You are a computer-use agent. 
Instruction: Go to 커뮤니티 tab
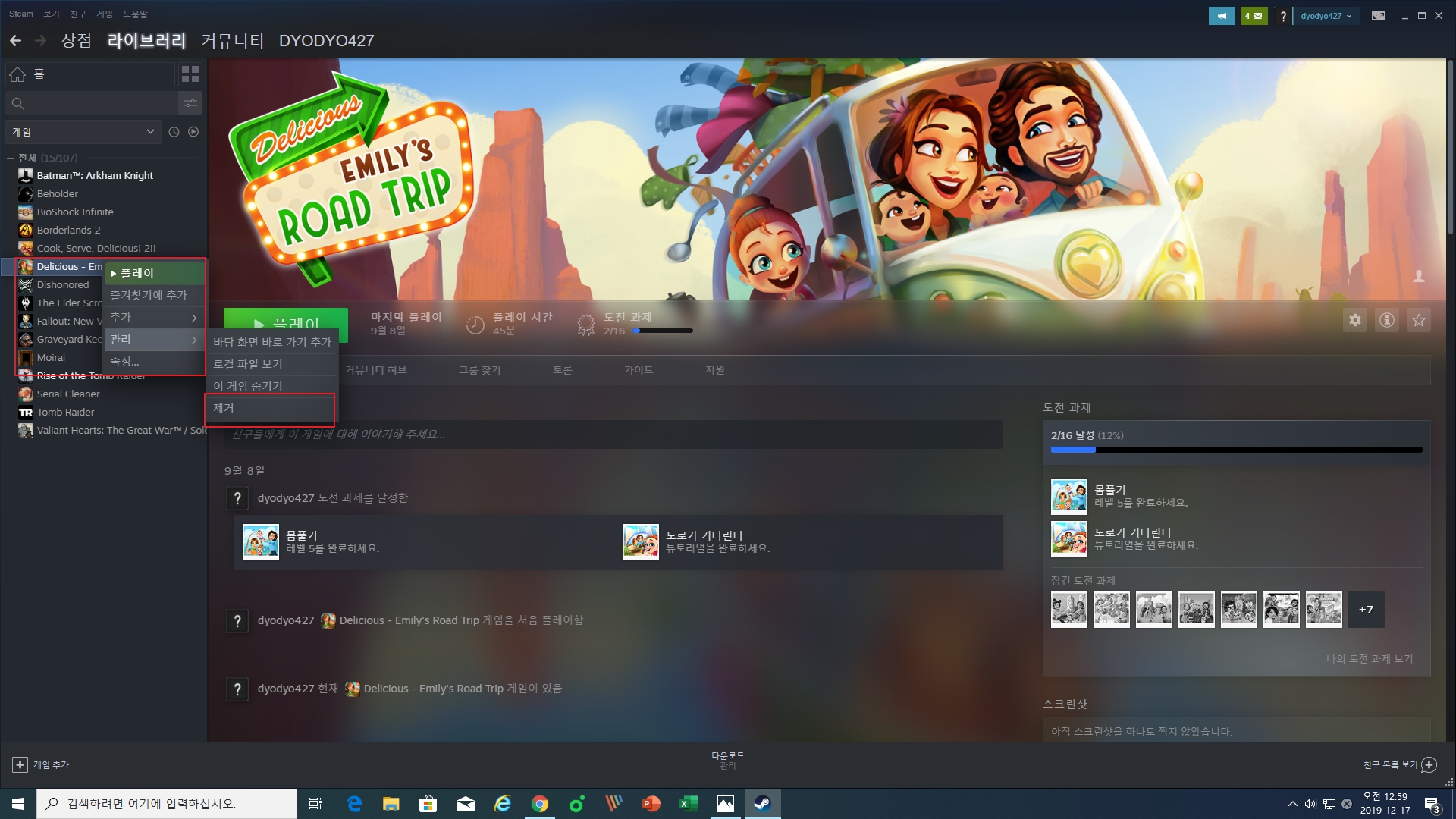[x=232, y=40]
